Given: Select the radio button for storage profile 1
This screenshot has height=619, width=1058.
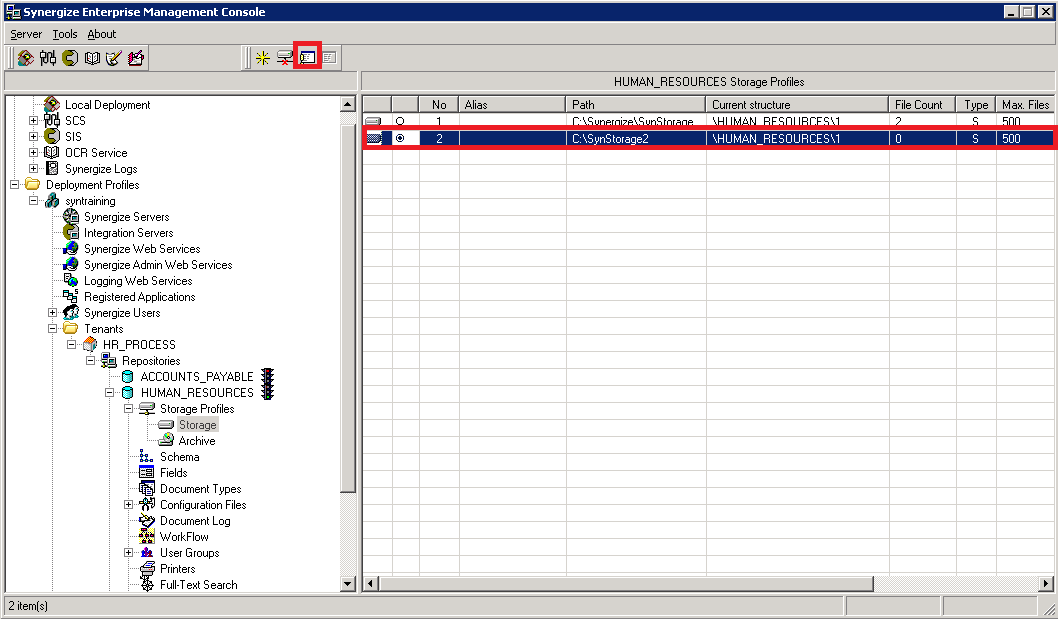Looking at the screenshot, I should (x=400, y=122).
